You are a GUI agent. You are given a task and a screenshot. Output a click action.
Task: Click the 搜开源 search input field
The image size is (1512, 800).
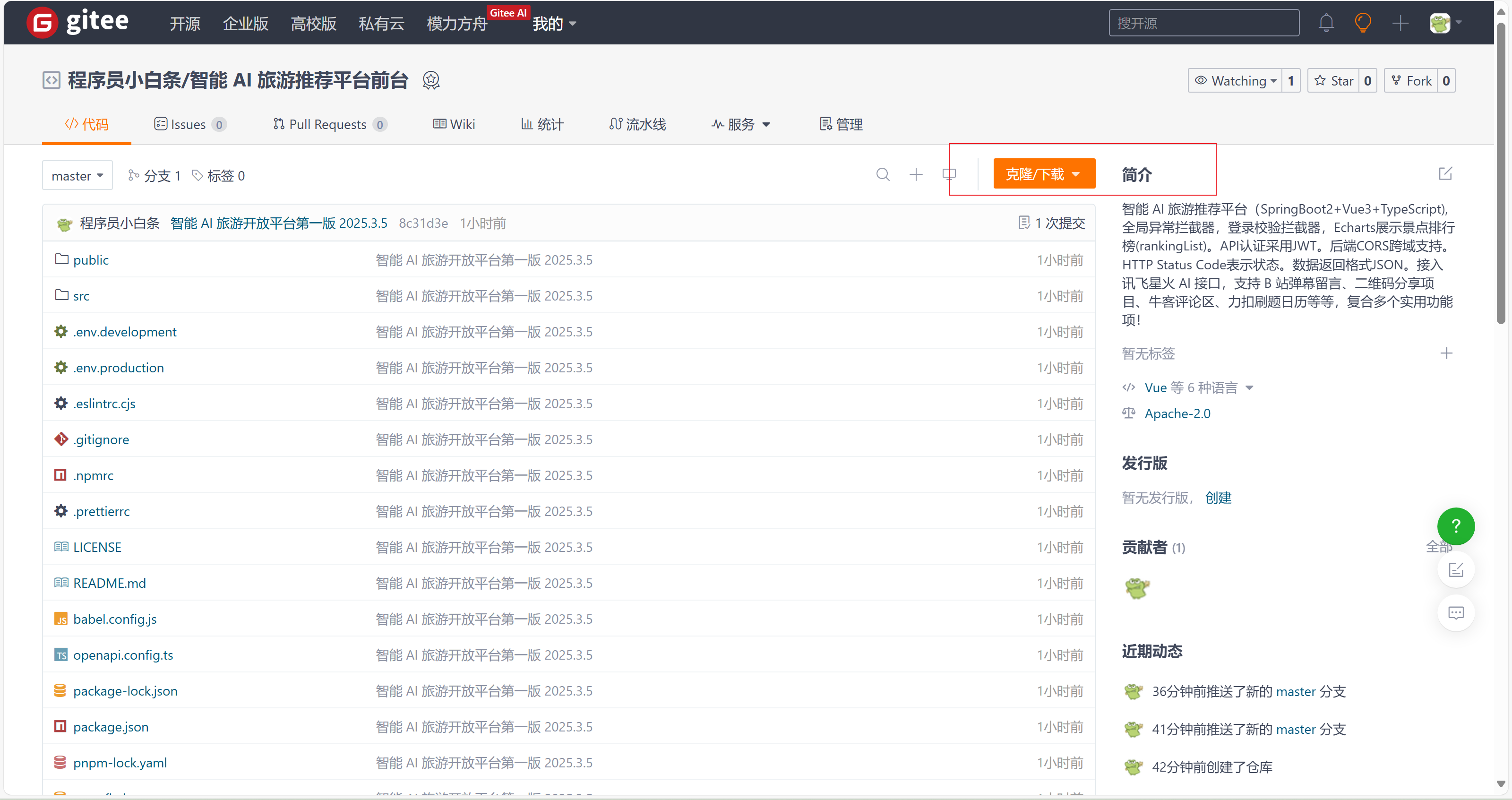pos(1203,23)
